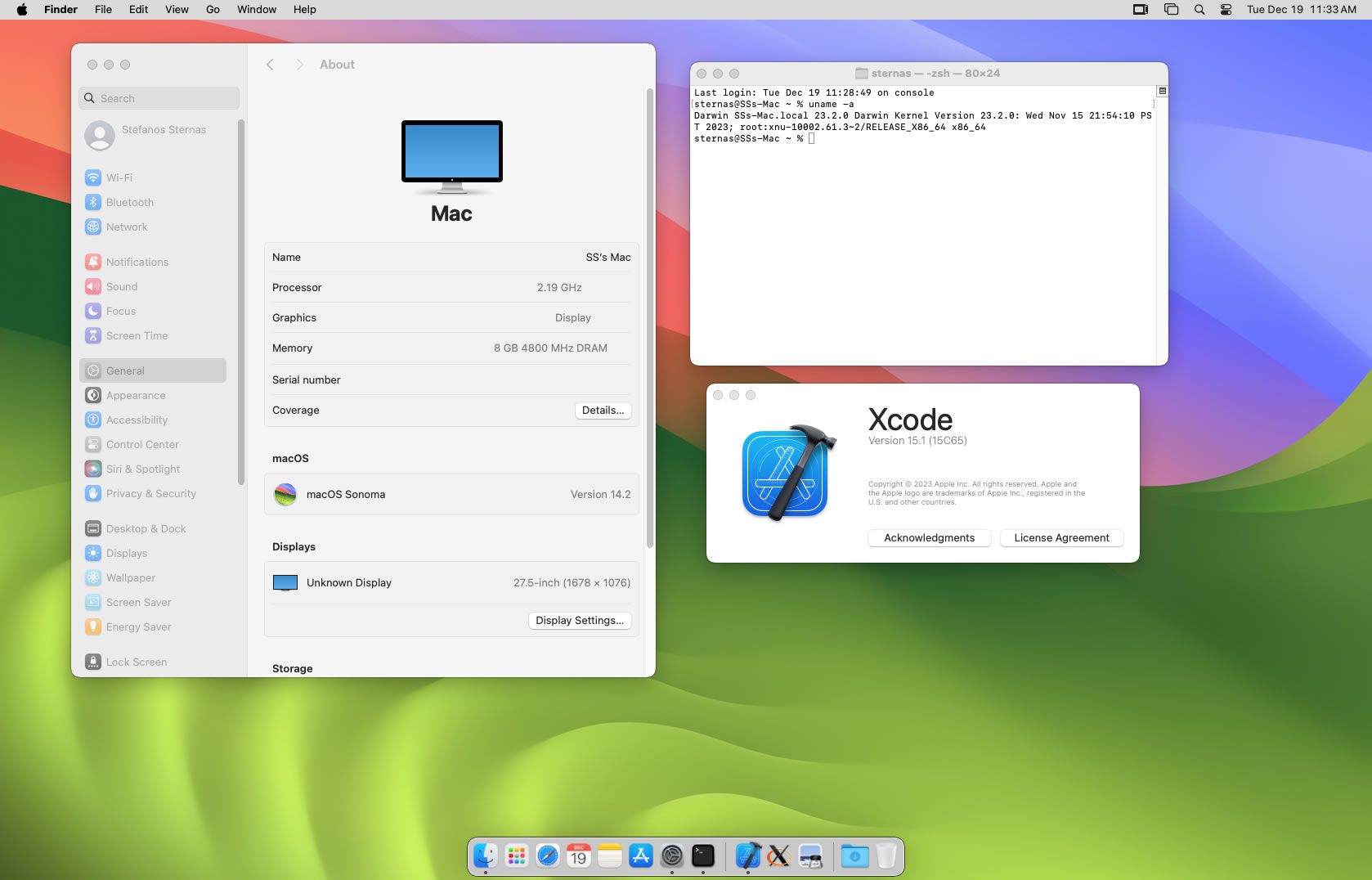The image size is (1372, 880).
Task: Open Stefanos Sternas Apple ID profile
Action: click(153, 135)
